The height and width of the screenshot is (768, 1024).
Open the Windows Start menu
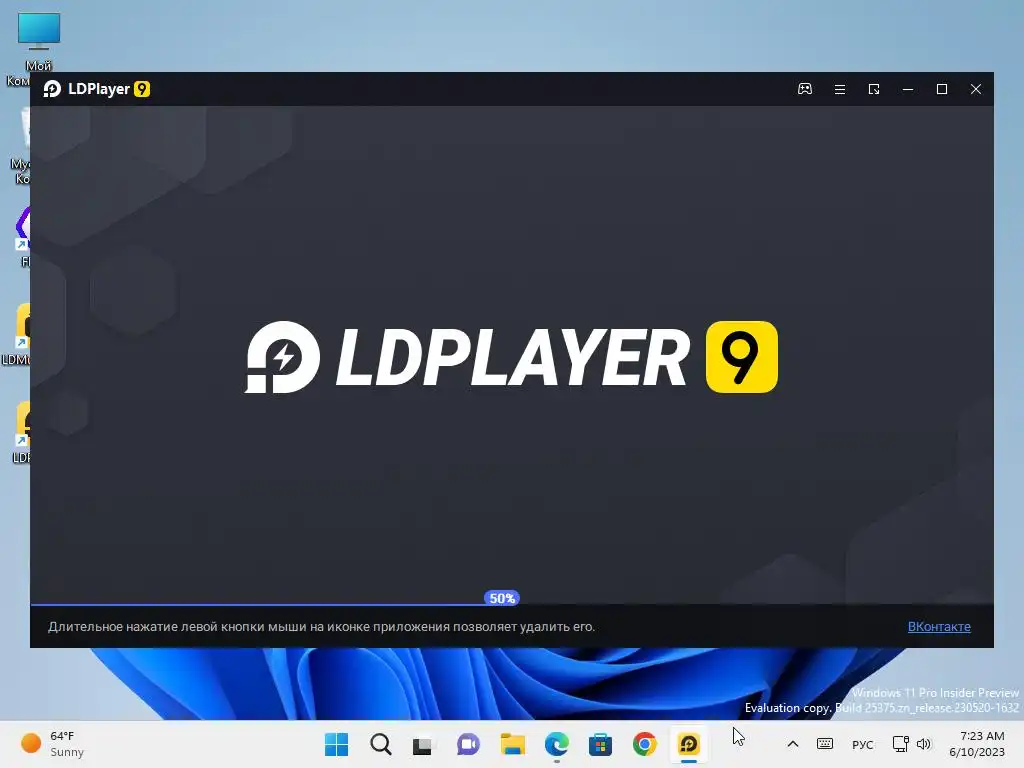pyautogui.click(x=336, y=744)
